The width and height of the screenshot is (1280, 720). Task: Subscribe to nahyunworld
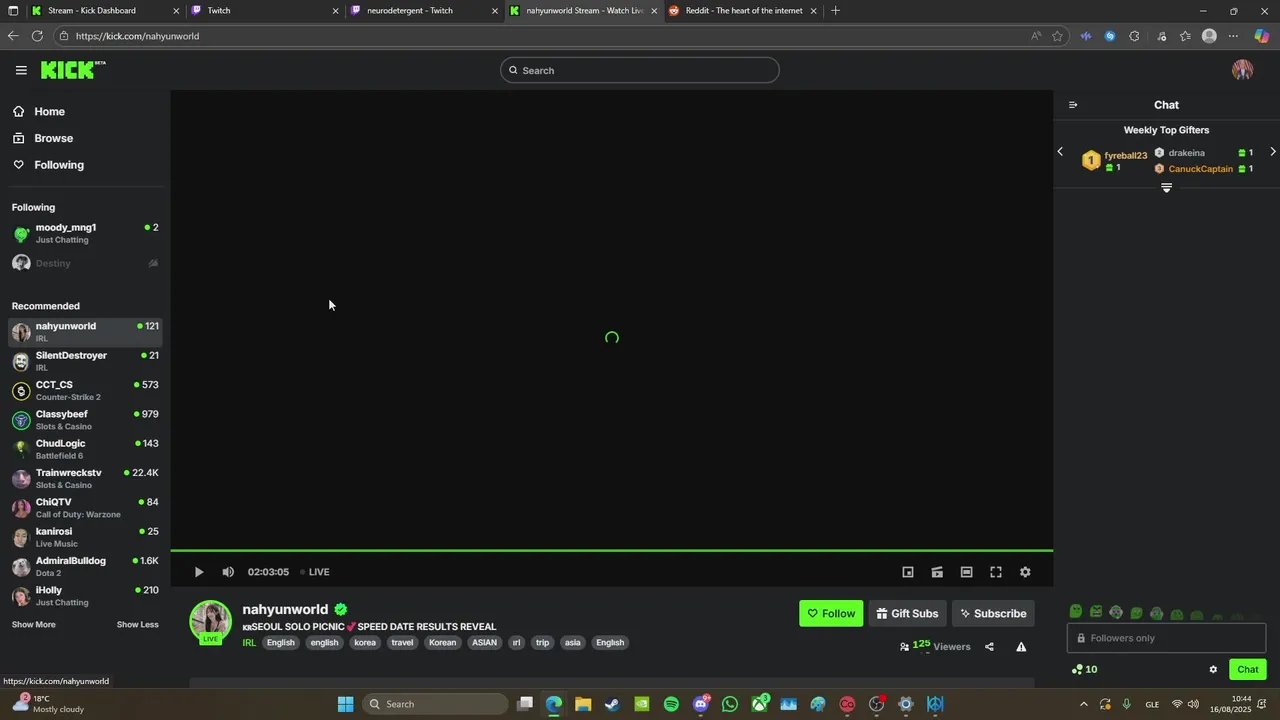pos(993,614)
